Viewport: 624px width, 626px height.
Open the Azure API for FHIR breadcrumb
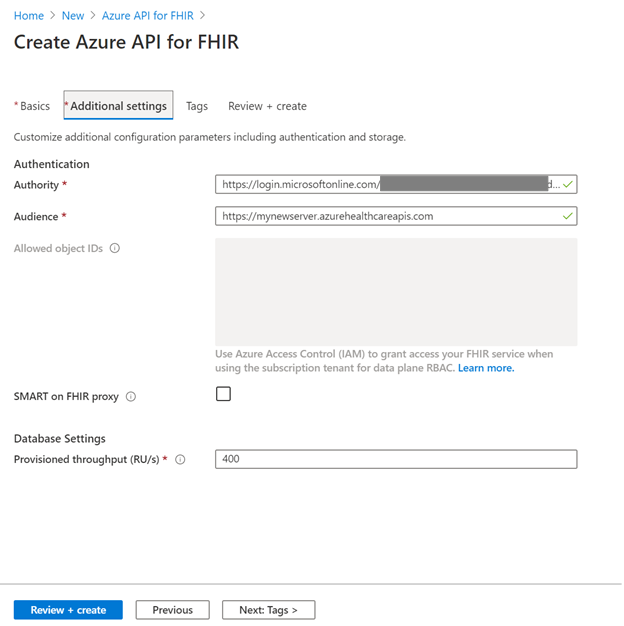point(147,16)
